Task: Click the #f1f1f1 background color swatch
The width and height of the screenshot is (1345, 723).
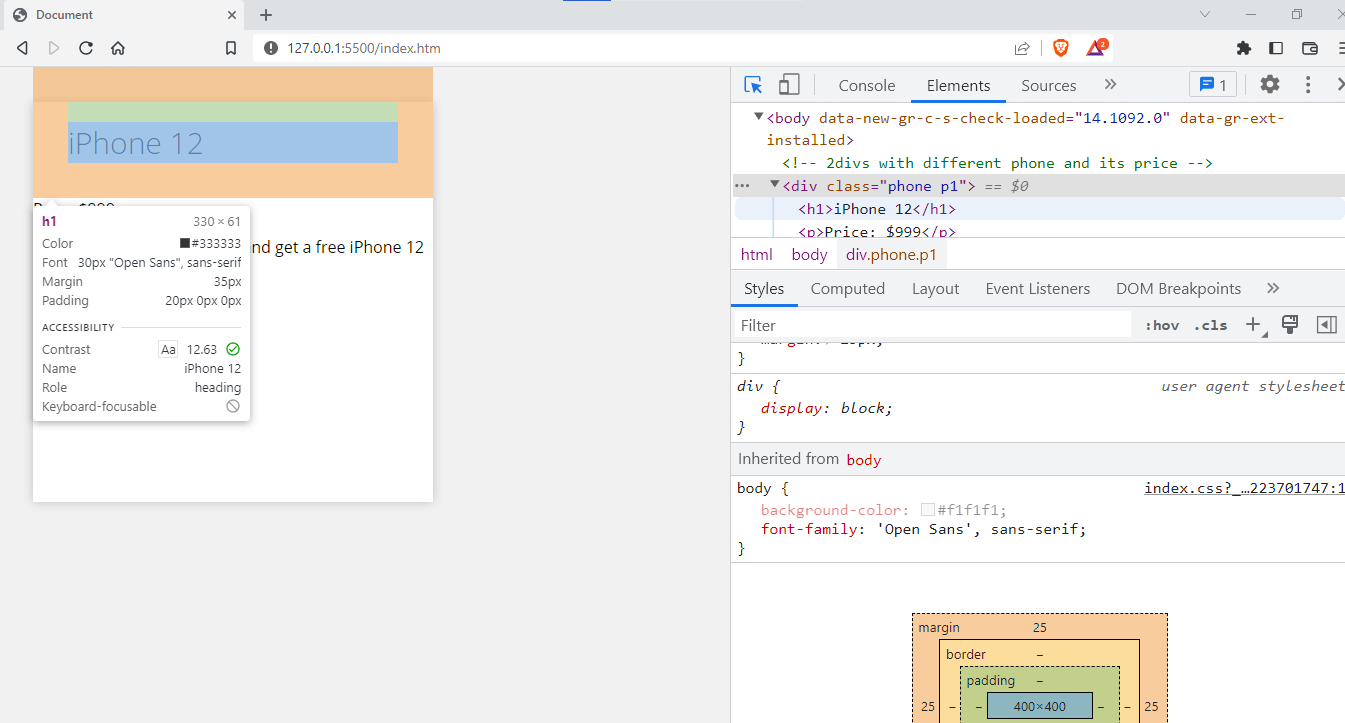Action: click(x=928, y=510)
